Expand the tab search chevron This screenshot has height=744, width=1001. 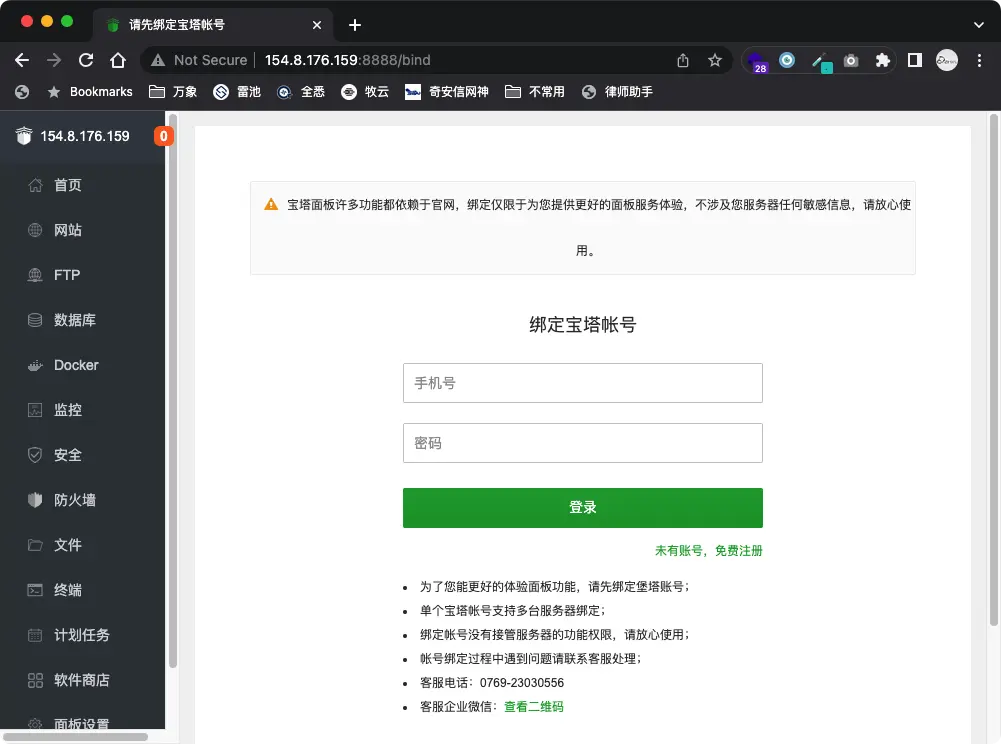(x=979, y=25)
